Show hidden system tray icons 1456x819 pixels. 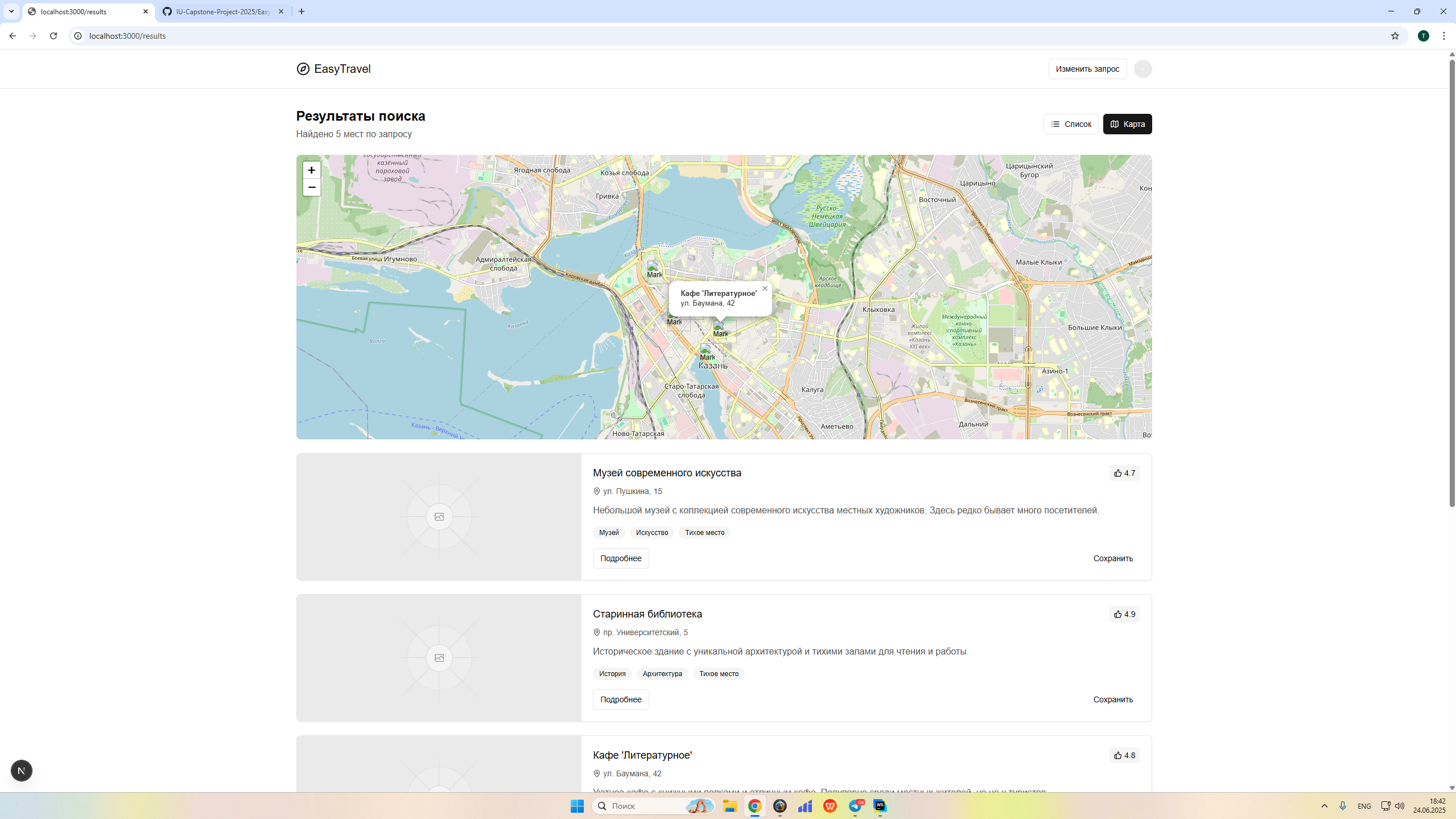[1324, 806]
